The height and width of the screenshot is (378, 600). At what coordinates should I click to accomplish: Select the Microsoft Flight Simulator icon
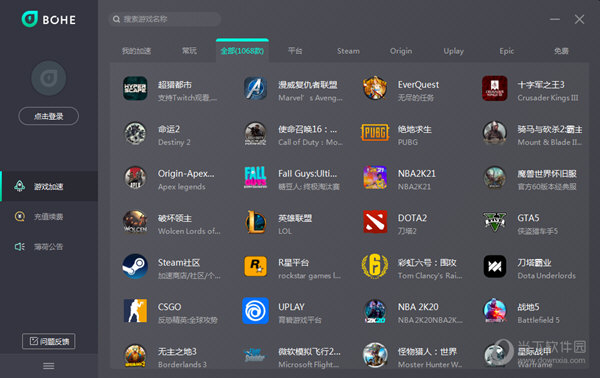point(255,355)
